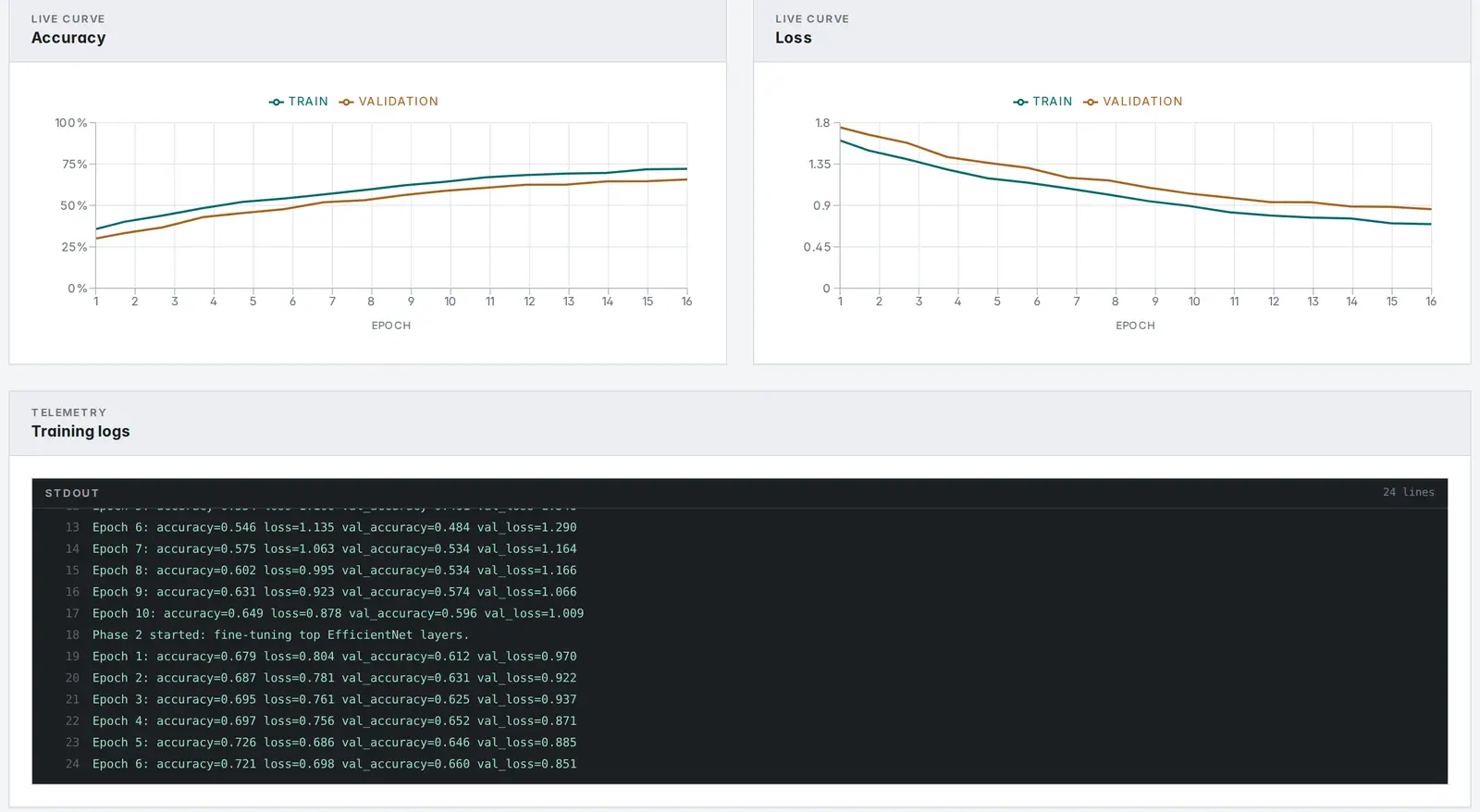Click the Accuracy chart title
The image size is (1480, 812).
68,38
